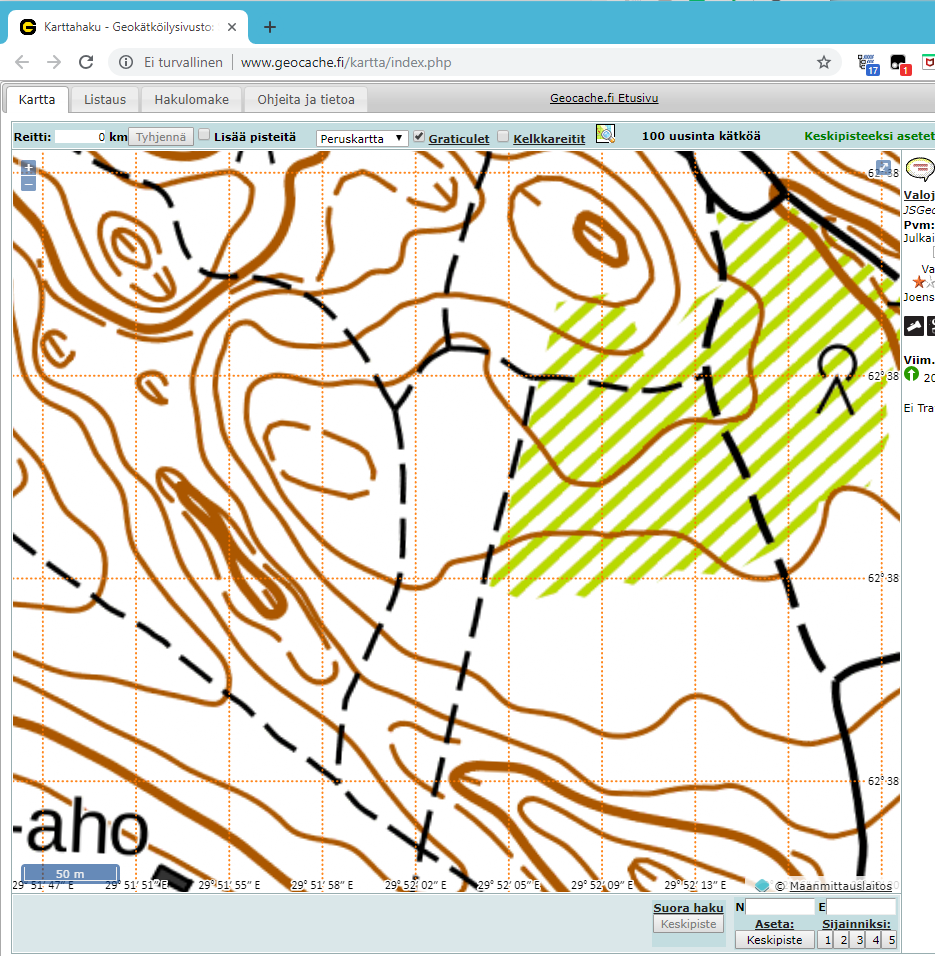The width and height of the screenshot is (935, 956).
Task: Uncheck the Graticulet checkbox
Action: (x=419, y=136)
